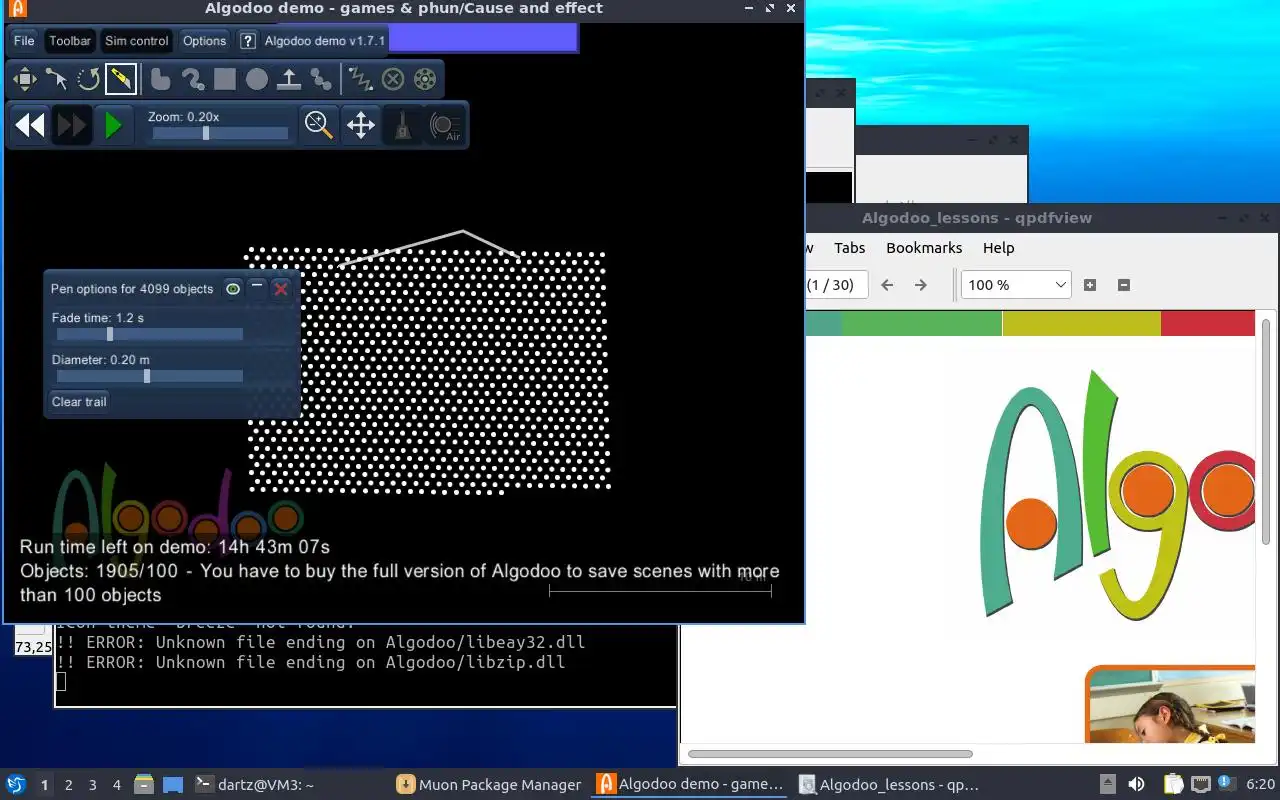The image size is (1280, 800).
Task: Select the Brush (hand) tool
Action: click(160, 79)
